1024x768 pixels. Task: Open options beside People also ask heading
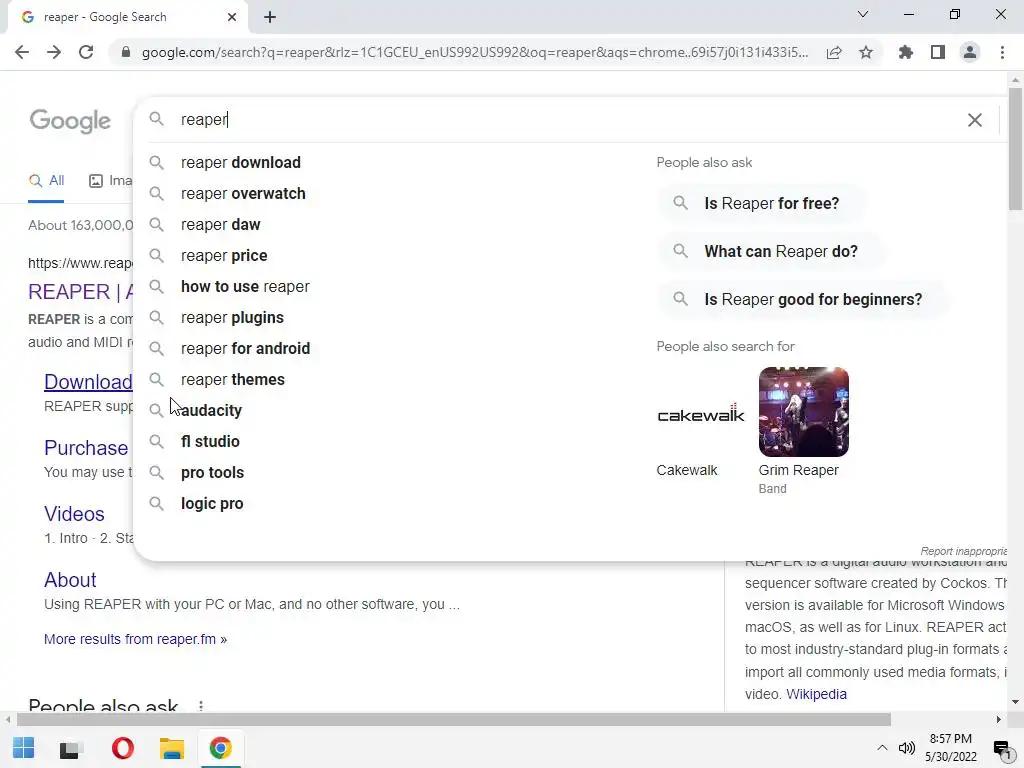click(x=201, y=706)
